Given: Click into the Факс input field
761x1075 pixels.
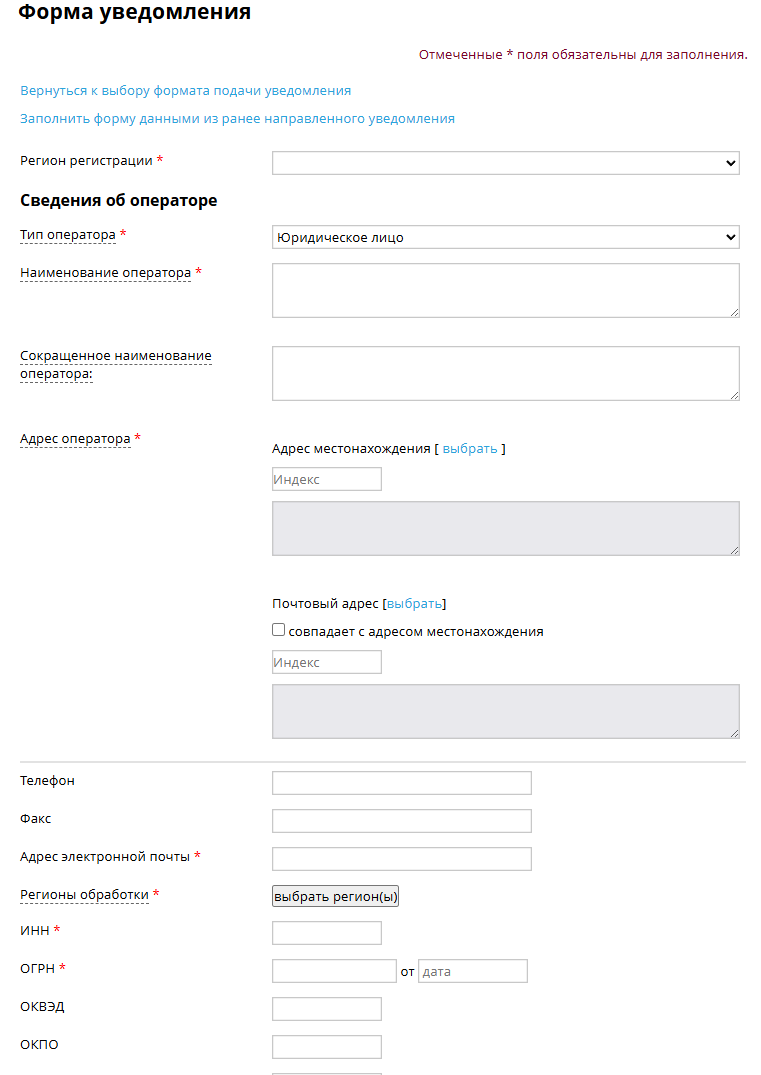Looking at the screenshot, I should click(x=401, y=820).
